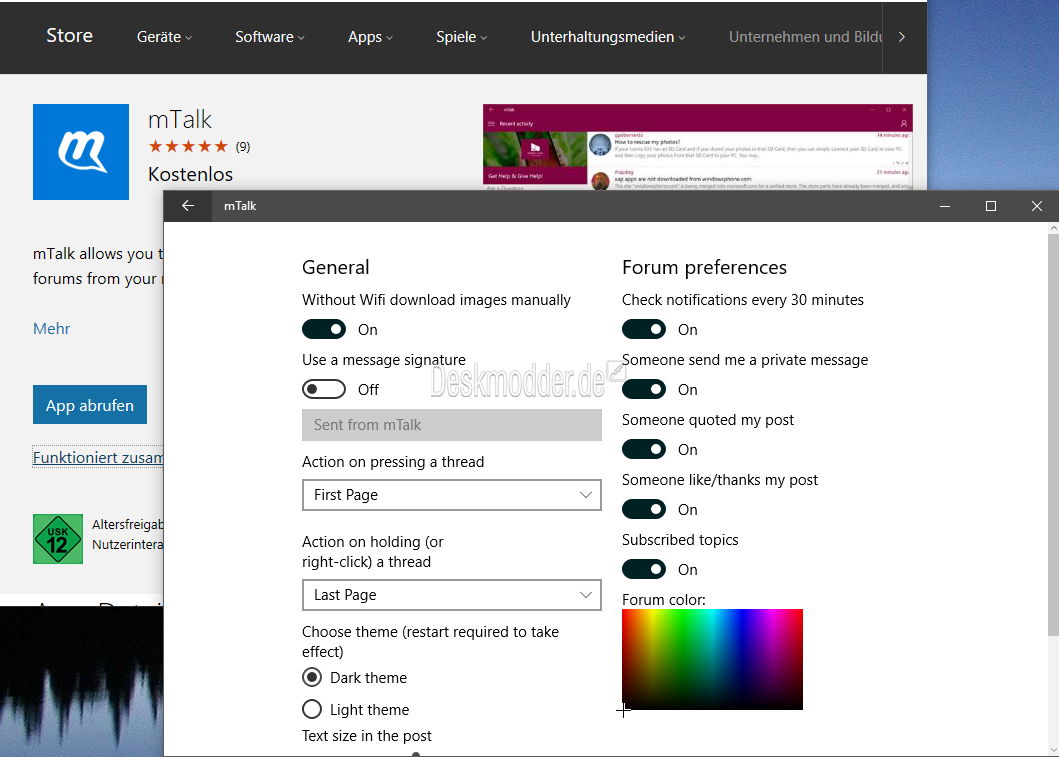Minimize the mTalk settings window
Image resolution: width=1059 pixels, height=757 pixels.
click(945, 206)
